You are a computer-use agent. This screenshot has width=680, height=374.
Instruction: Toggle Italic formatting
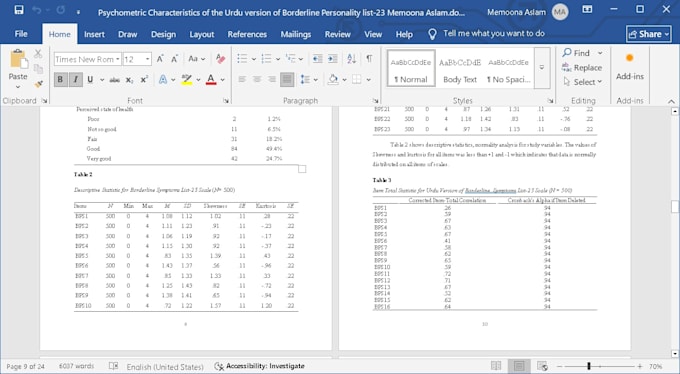(x=75, y=80)
